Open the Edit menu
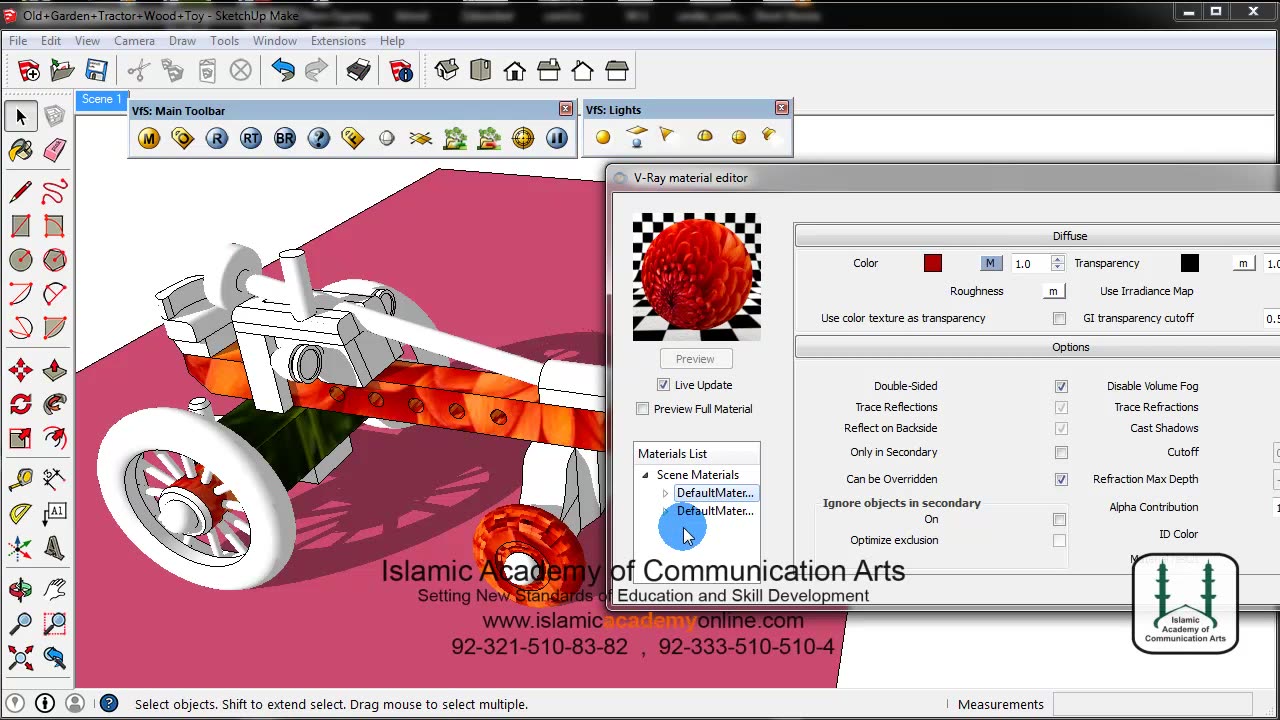1280x720 pixels. [51, 41]
